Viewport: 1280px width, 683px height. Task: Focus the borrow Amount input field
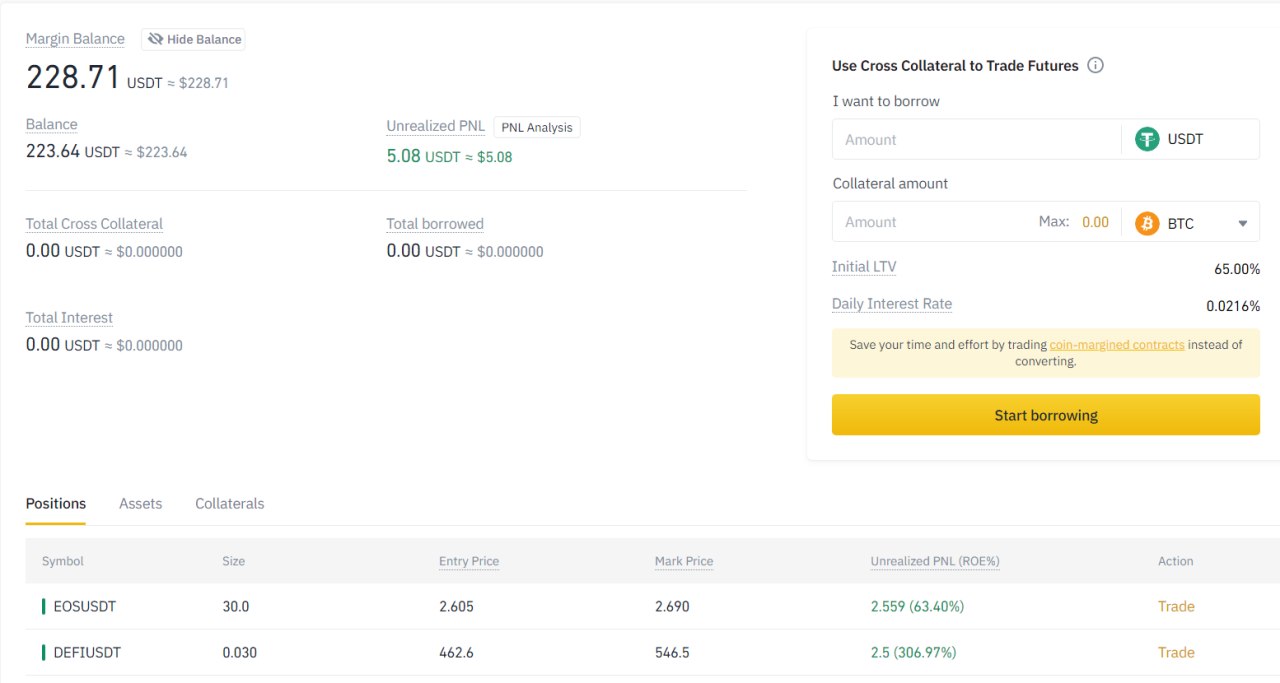[975, 140]
